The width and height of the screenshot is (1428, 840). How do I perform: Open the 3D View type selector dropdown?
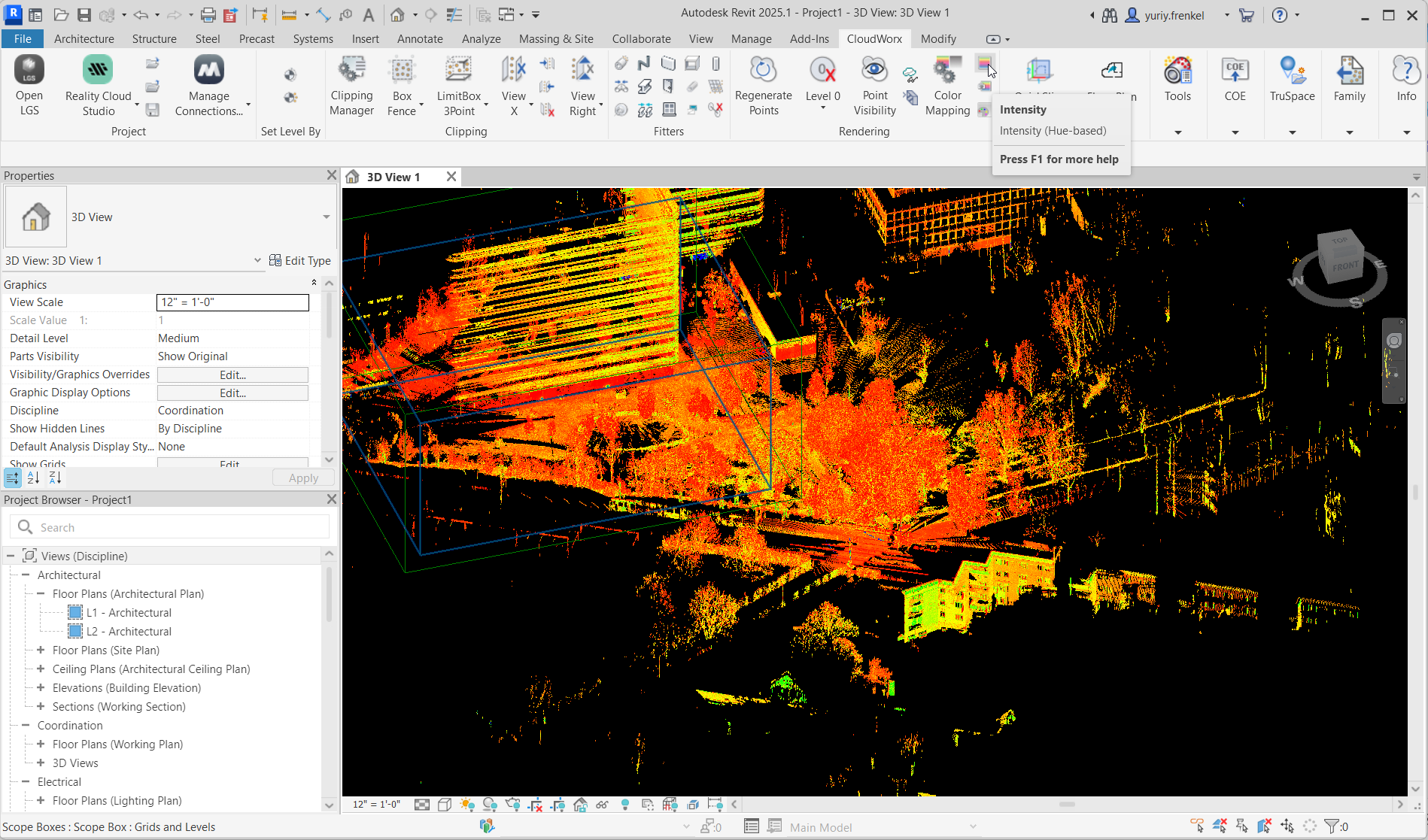326,217
